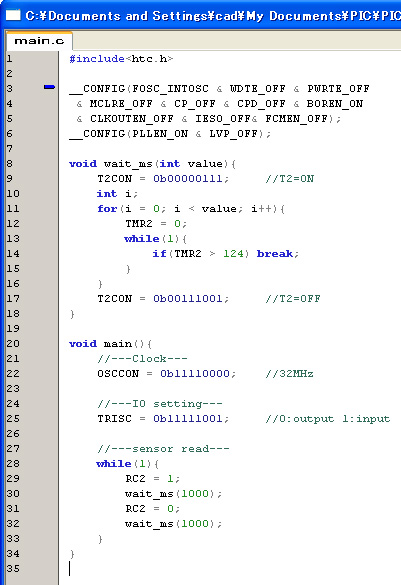Viewport: 401px width, 585px height.
Task: Click the first wait_ms(1000) call
Action: click(173, 494)
